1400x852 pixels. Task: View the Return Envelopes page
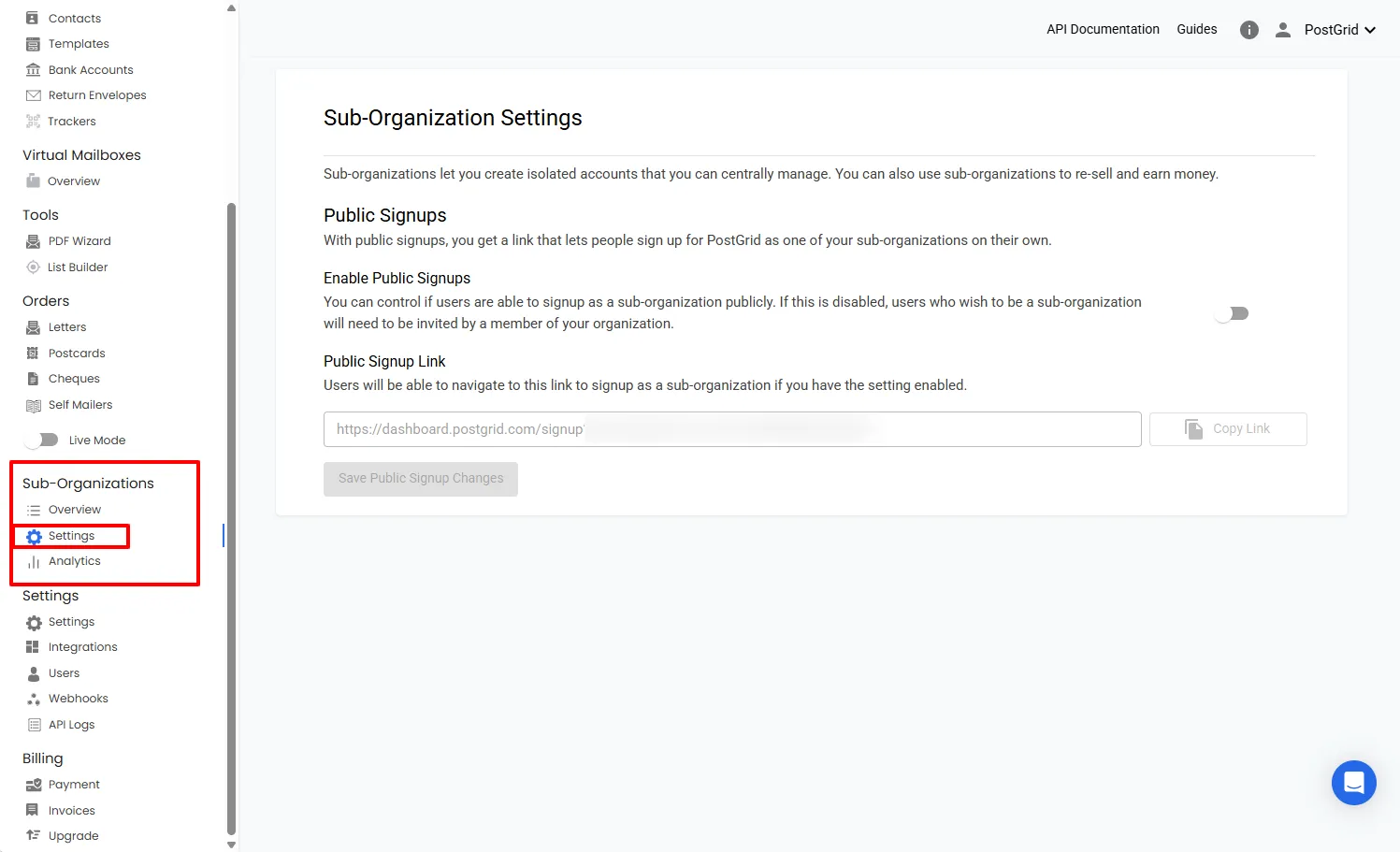96,94
